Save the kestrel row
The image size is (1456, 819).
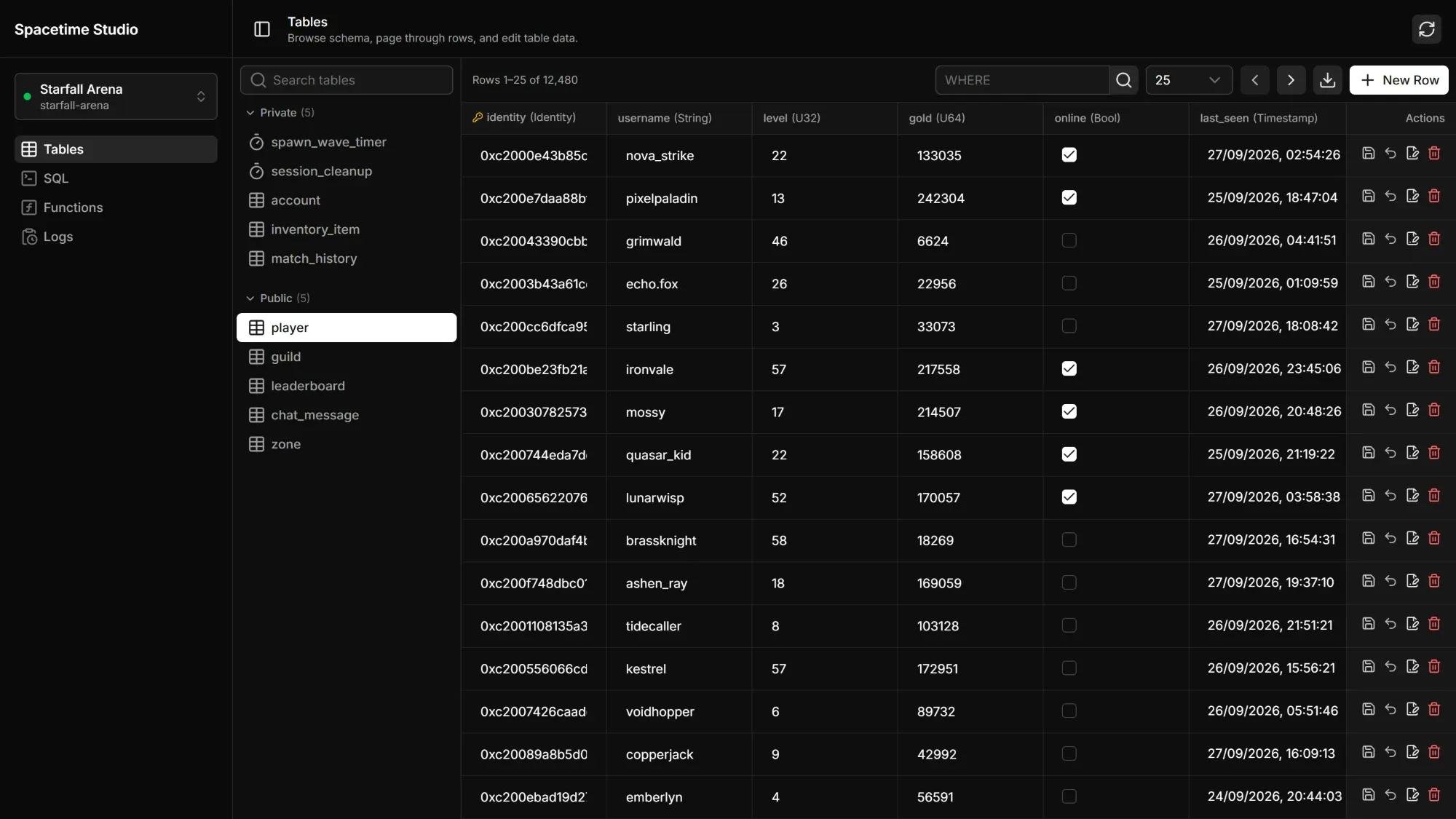coord(1368,667)
